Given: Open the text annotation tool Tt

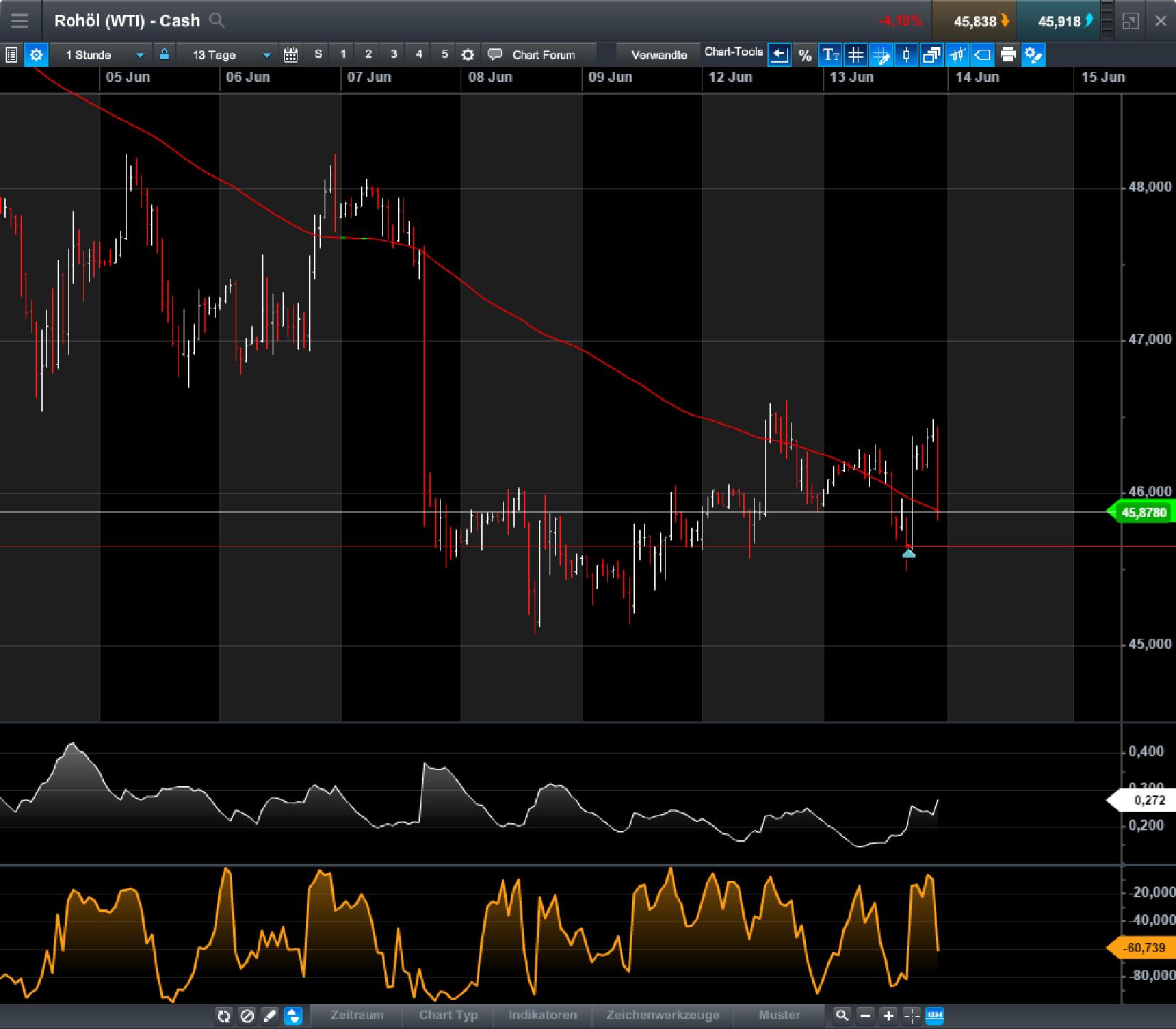Looking at the screenshot, I should pos(830,55).
